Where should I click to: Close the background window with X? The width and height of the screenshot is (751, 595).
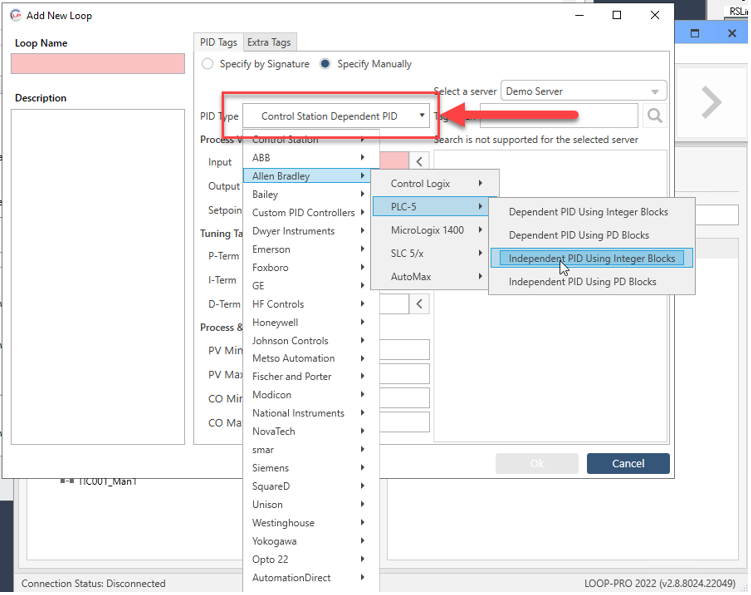(x=731, y=33)
